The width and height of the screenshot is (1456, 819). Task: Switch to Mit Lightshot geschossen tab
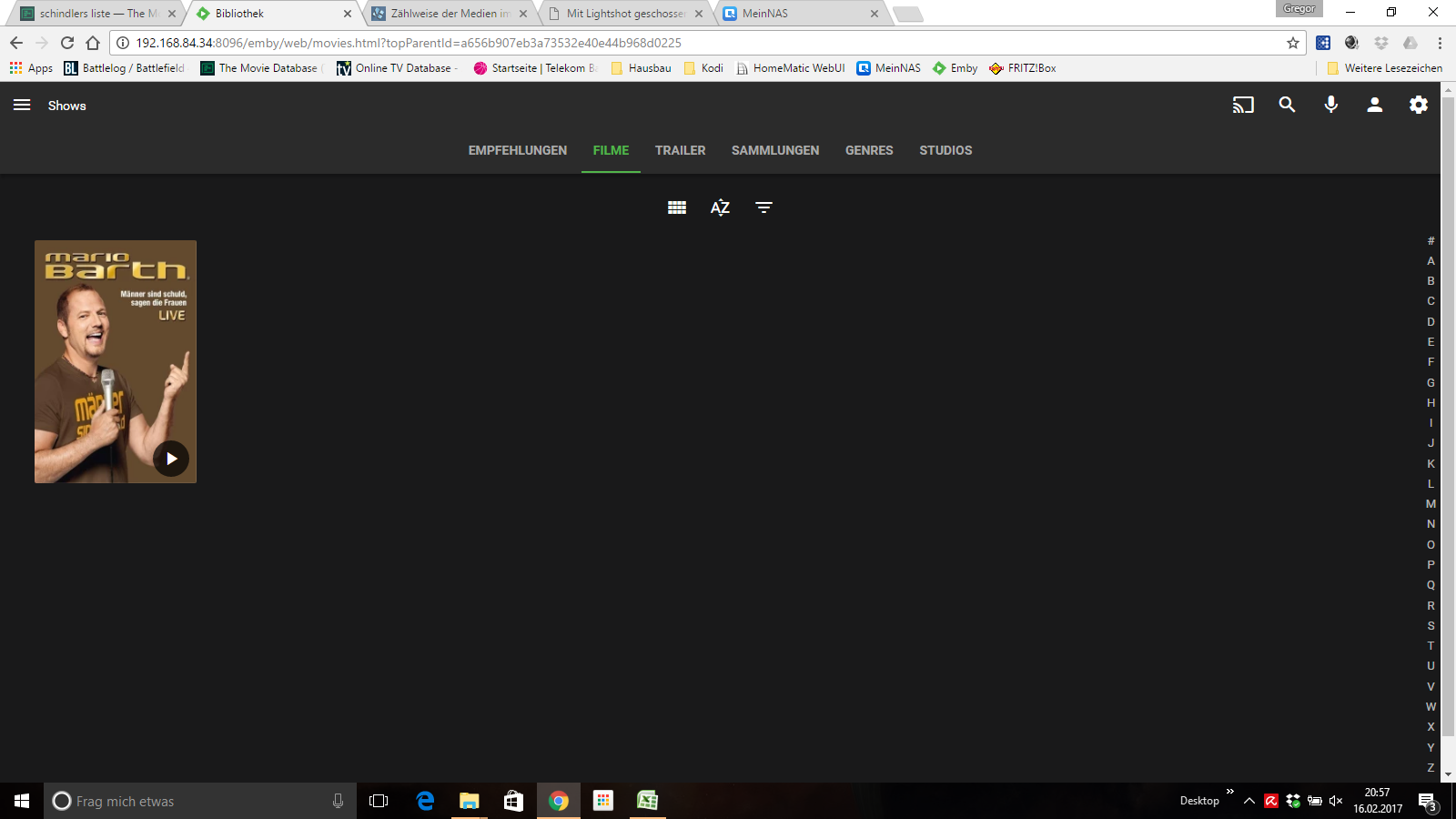point(628,14)
